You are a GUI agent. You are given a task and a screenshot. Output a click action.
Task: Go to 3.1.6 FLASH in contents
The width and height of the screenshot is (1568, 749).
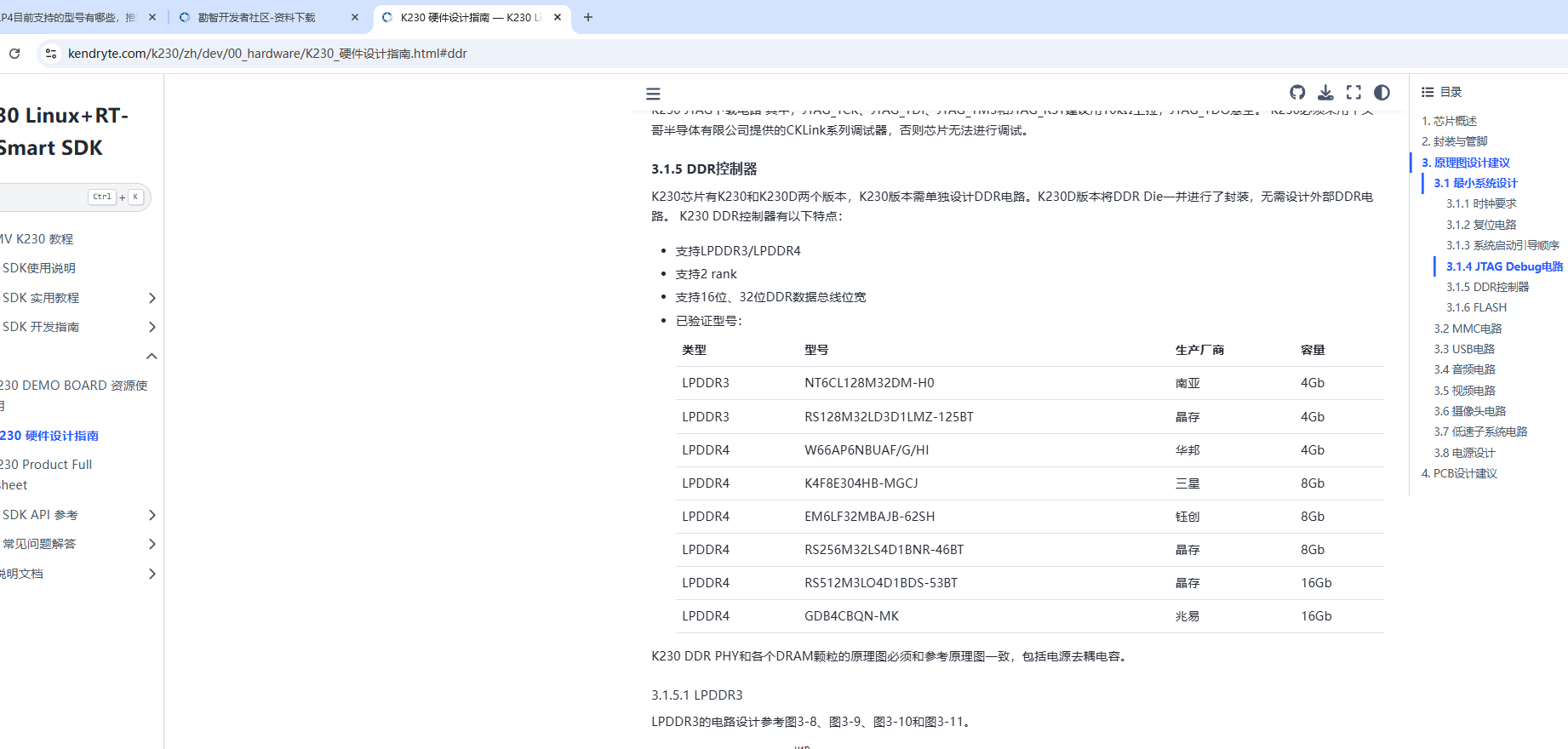(1476, 307)
